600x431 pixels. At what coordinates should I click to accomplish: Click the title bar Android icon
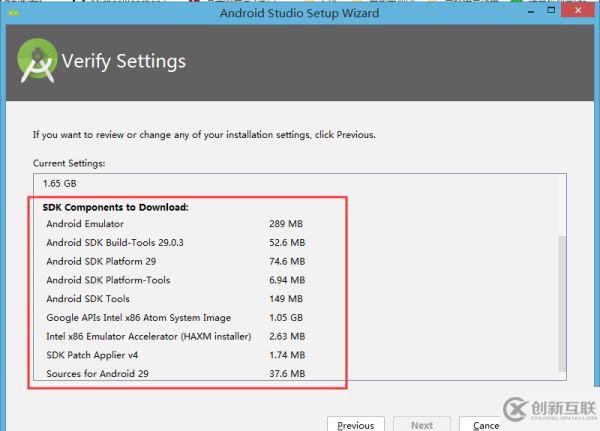[x=13, y=13]
